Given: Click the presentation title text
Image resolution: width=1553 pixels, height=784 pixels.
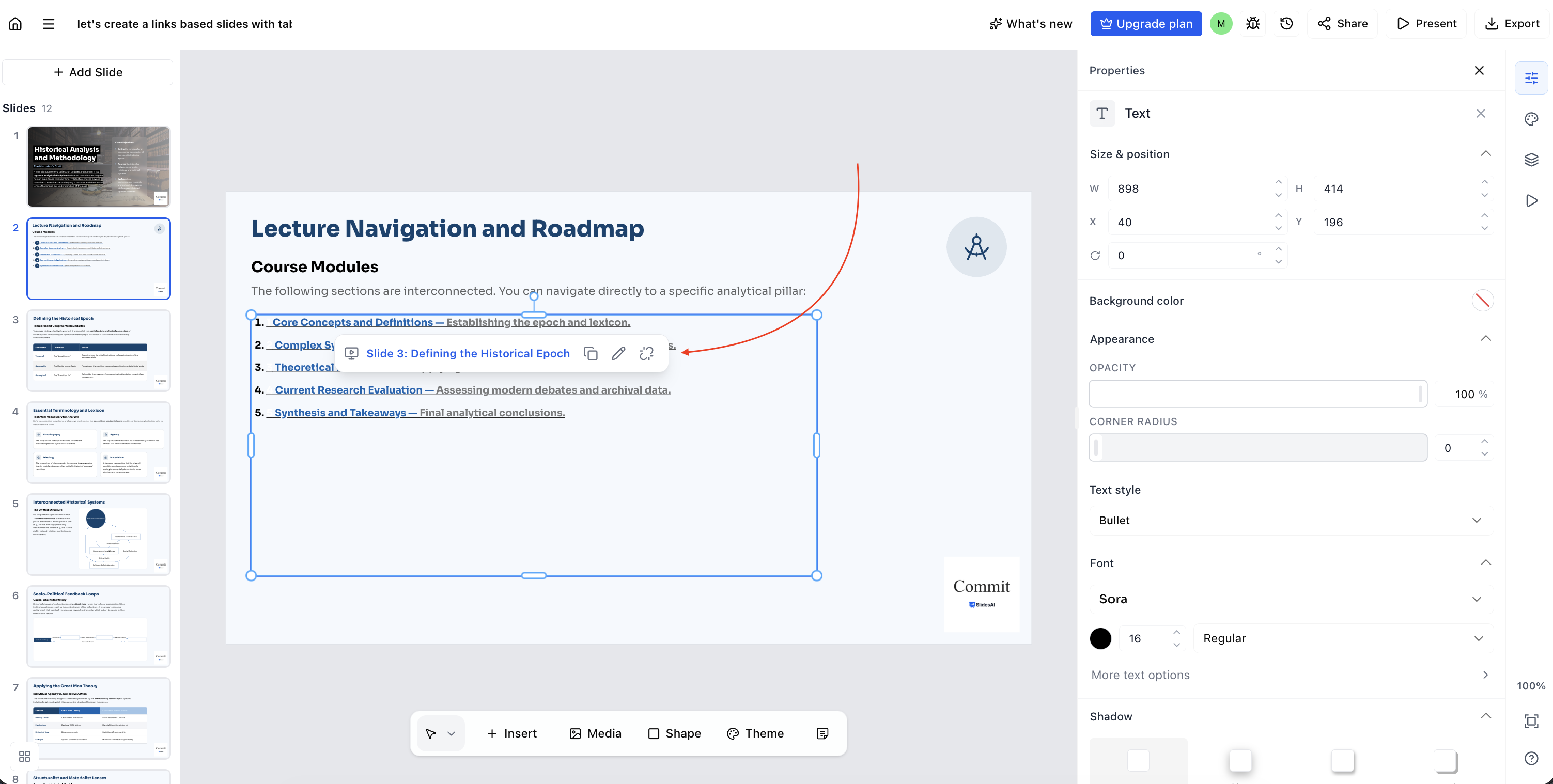Looking at the screenshot, I should (x=184, y=24).
